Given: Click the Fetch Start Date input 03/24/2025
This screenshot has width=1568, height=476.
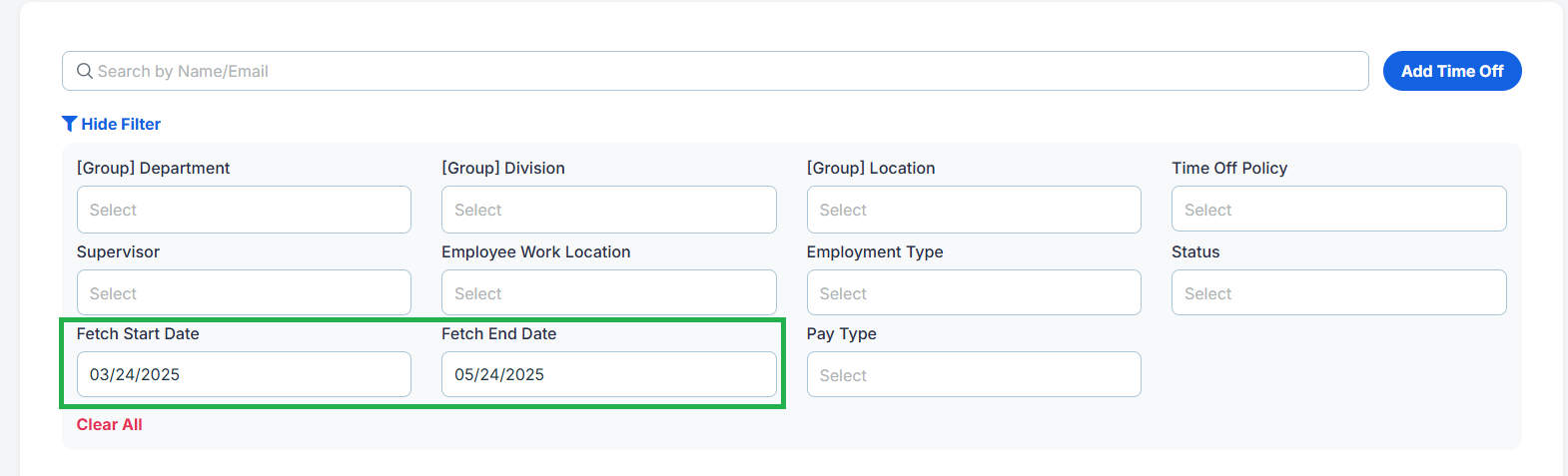Looking at the screenshot, I should [244, 374].
